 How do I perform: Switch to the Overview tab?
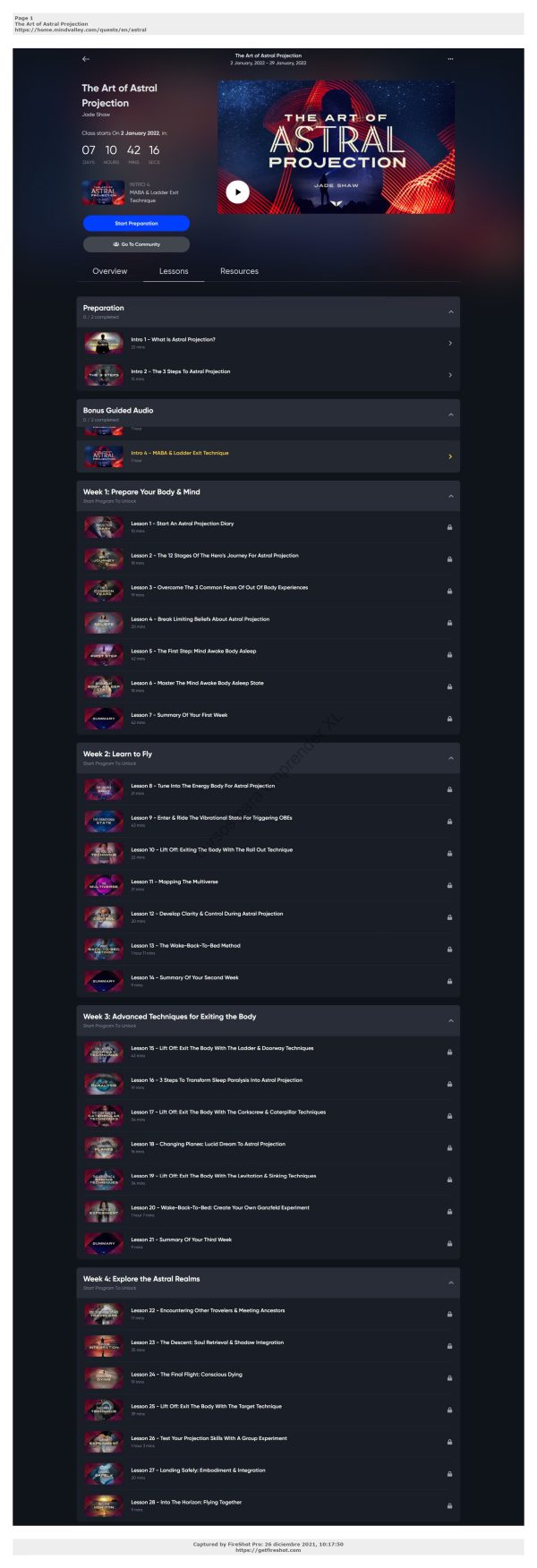pyautogui.click(x=110, y=271)
